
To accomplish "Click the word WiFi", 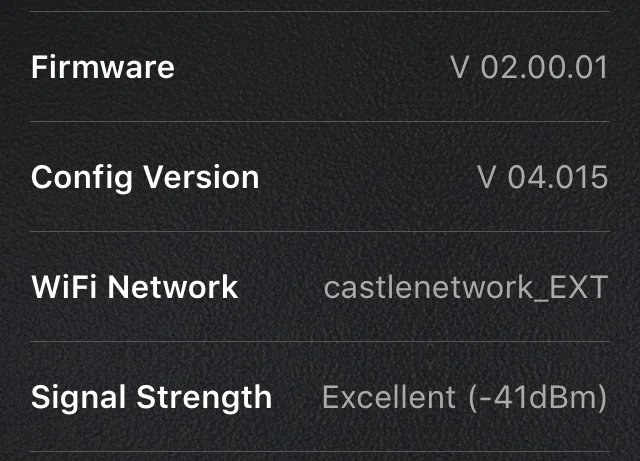I will coord(64,287).
